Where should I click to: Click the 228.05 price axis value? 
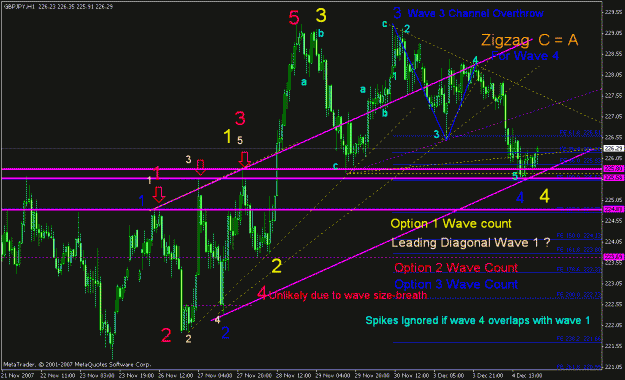613,75
